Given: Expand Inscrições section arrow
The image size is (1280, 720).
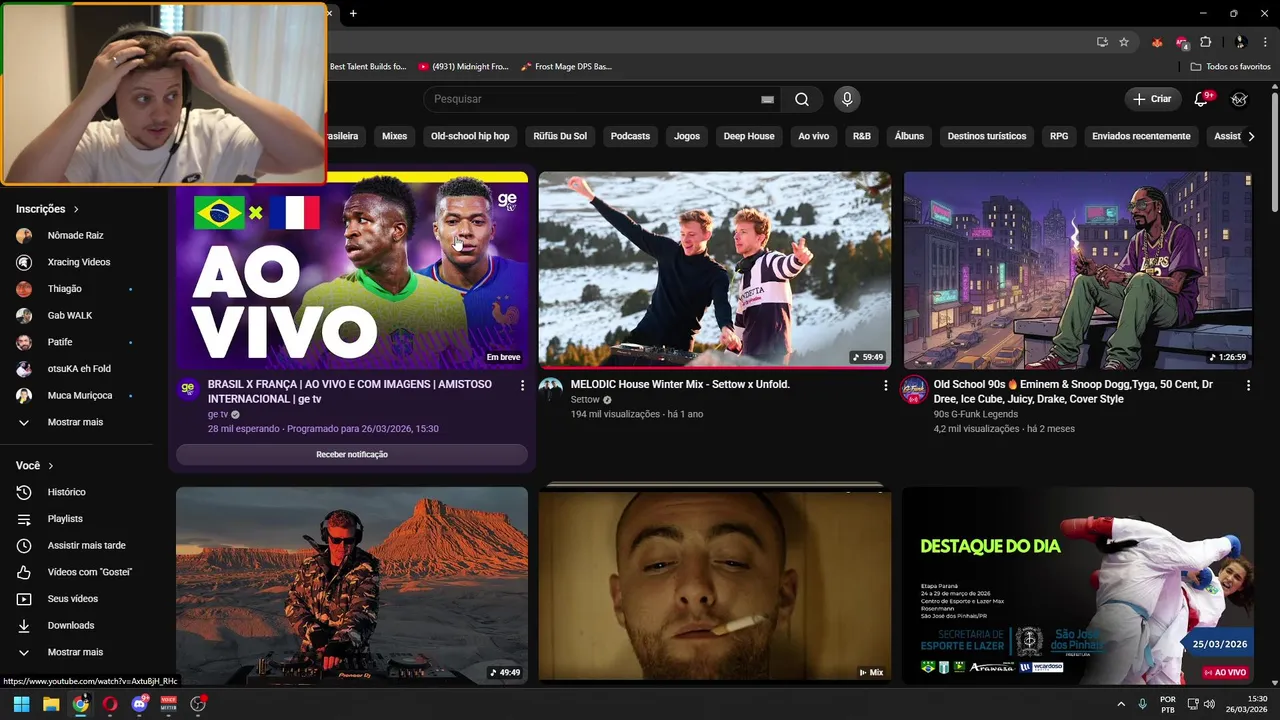Looking at the screenshot, I should (x=75, y=209).
